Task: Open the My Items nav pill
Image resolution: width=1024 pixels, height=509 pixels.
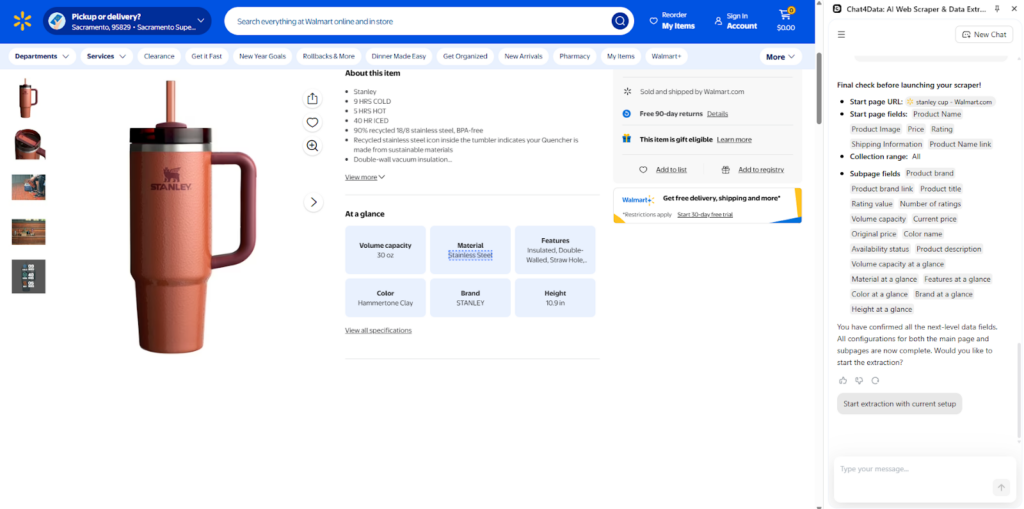Action: tap(620, 56)
